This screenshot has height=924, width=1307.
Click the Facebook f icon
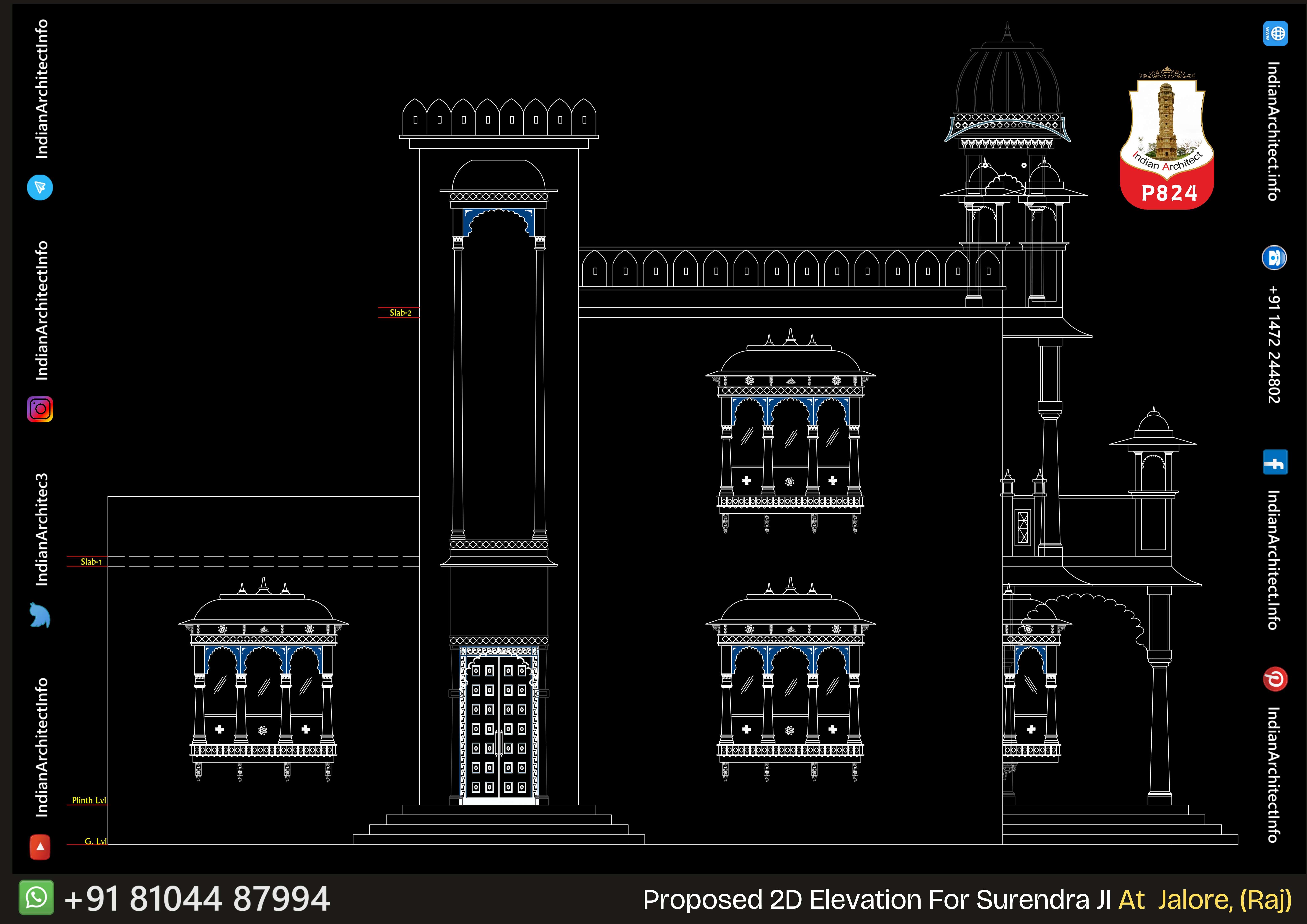(1275, 462)
